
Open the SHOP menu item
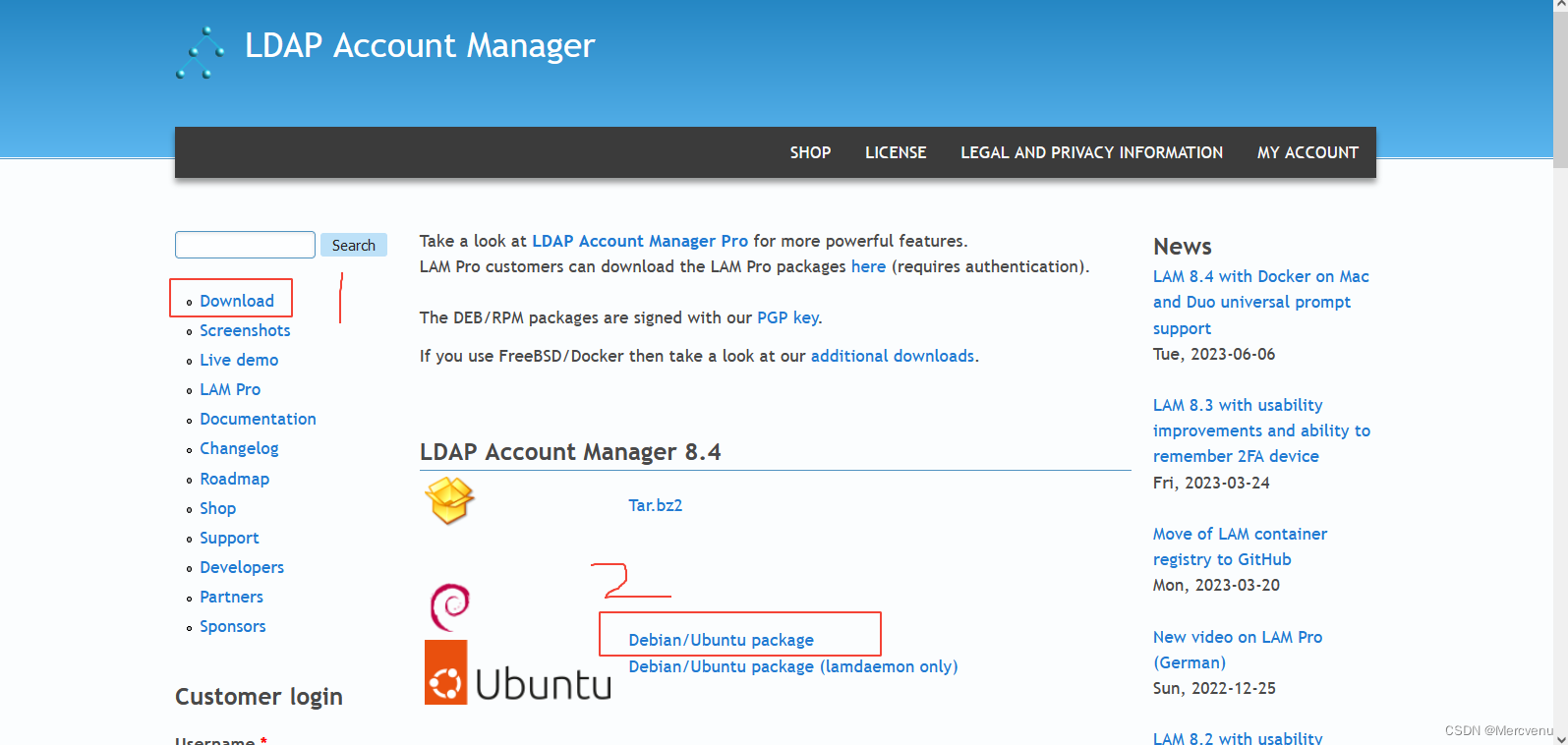point(810,152)
